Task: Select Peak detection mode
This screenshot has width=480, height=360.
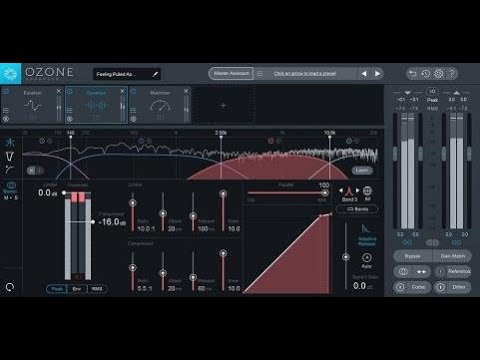Action: [57, 289]
